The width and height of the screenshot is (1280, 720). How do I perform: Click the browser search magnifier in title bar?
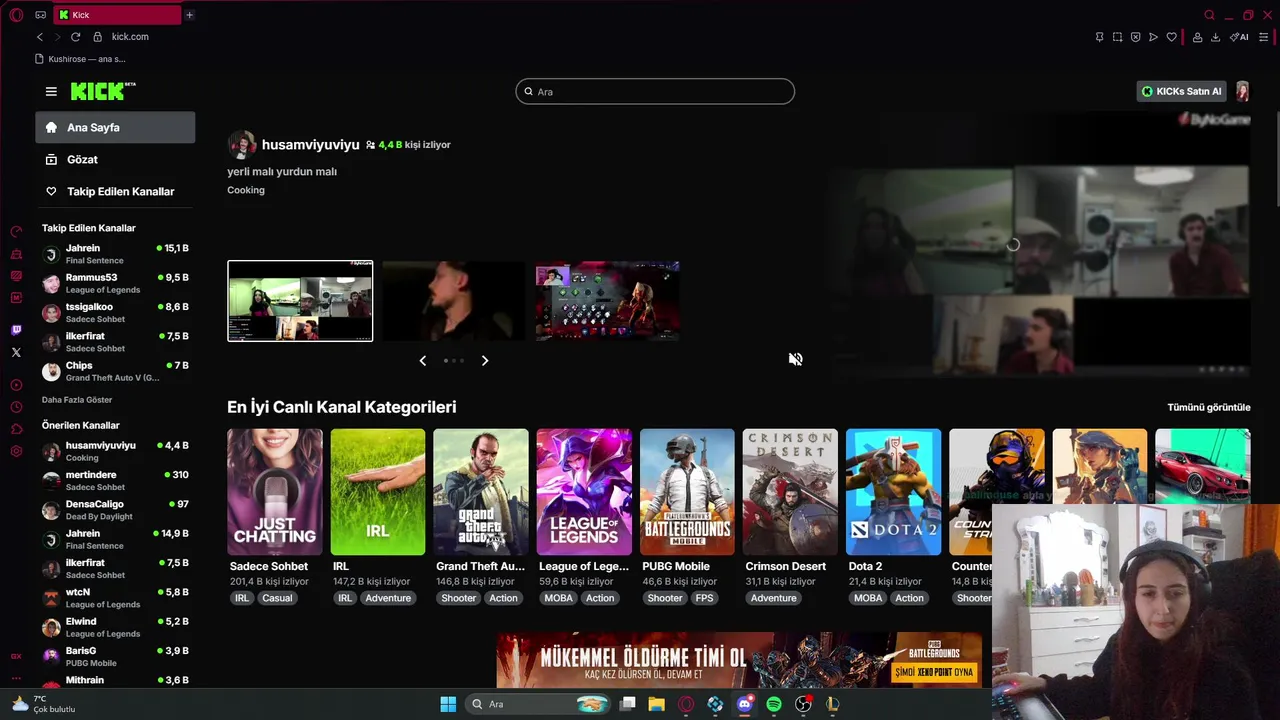coord(1209,15)
